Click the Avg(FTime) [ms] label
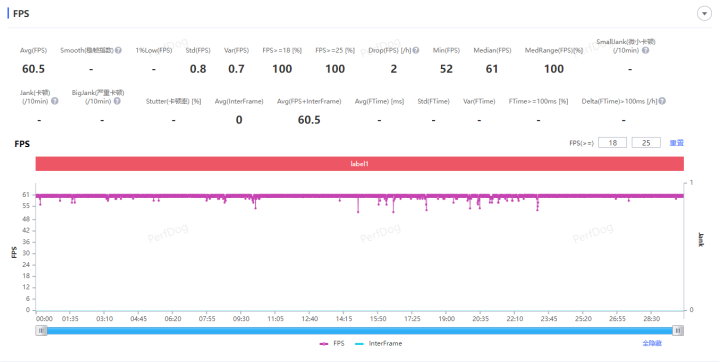 point(379,101)
